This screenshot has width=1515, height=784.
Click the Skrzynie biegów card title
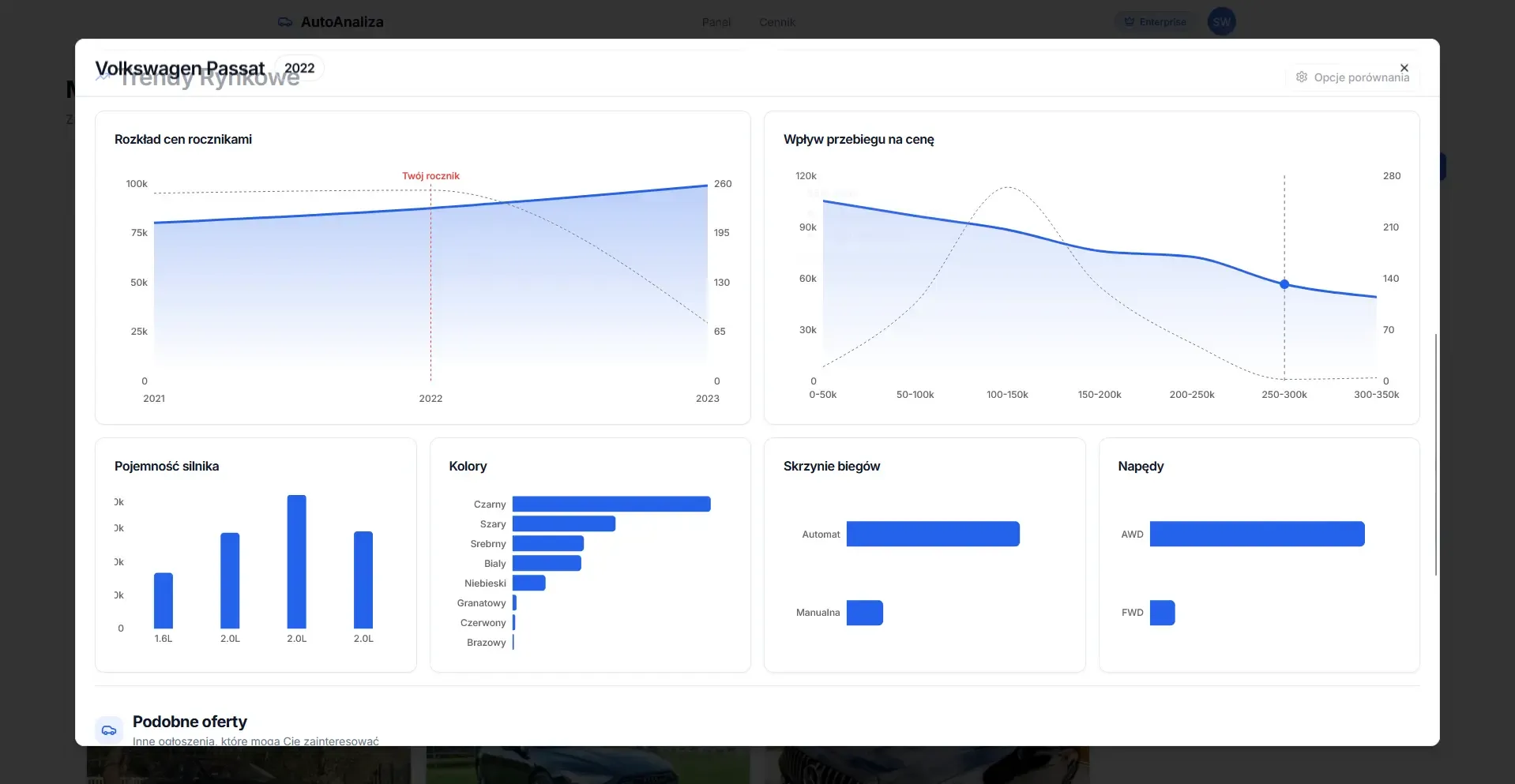click(832, 466)
